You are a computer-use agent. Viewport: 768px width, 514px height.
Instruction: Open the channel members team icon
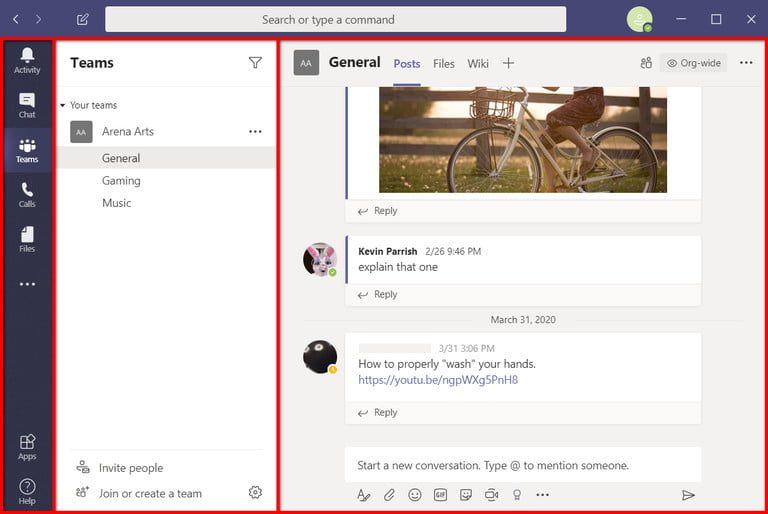[646, 63]
